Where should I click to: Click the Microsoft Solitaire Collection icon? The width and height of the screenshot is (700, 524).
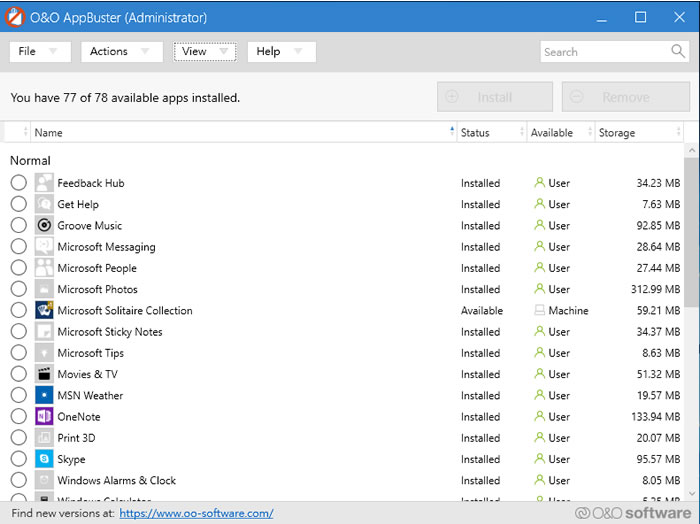click(44, 310)
